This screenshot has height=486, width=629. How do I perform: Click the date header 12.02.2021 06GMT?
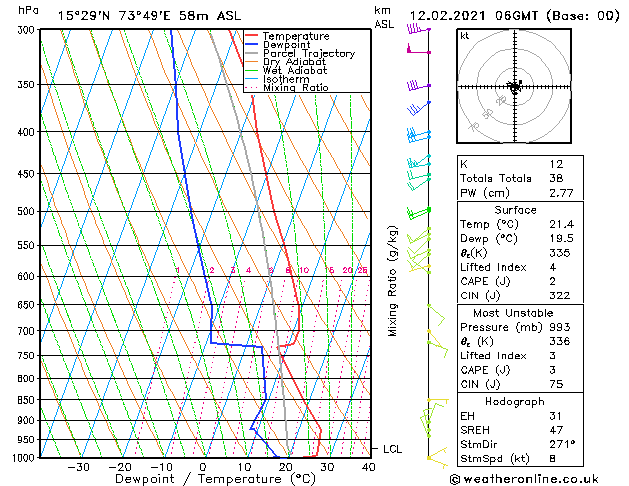point(474,16)
